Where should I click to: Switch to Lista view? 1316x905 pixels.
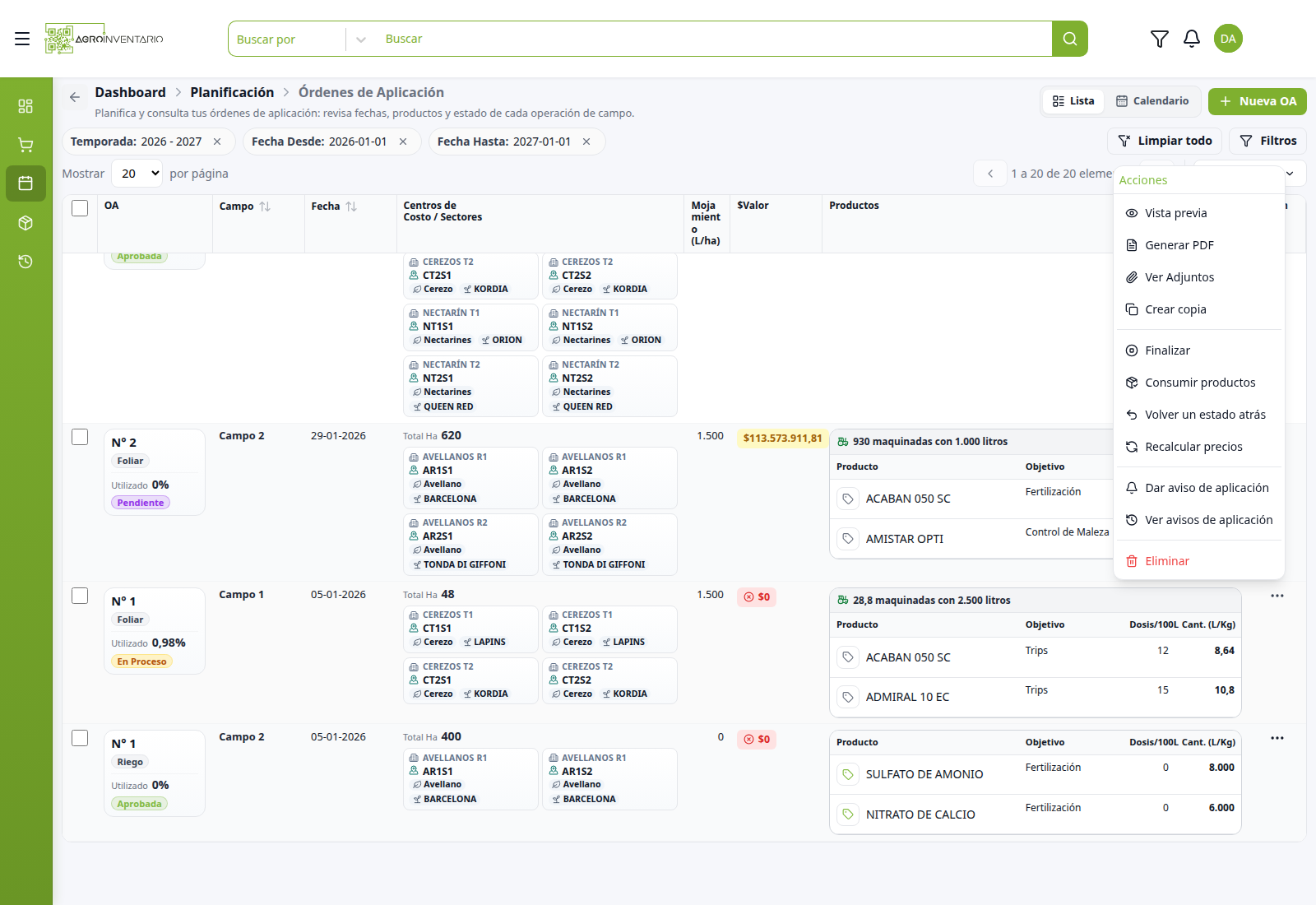(x=1073, y=101)
